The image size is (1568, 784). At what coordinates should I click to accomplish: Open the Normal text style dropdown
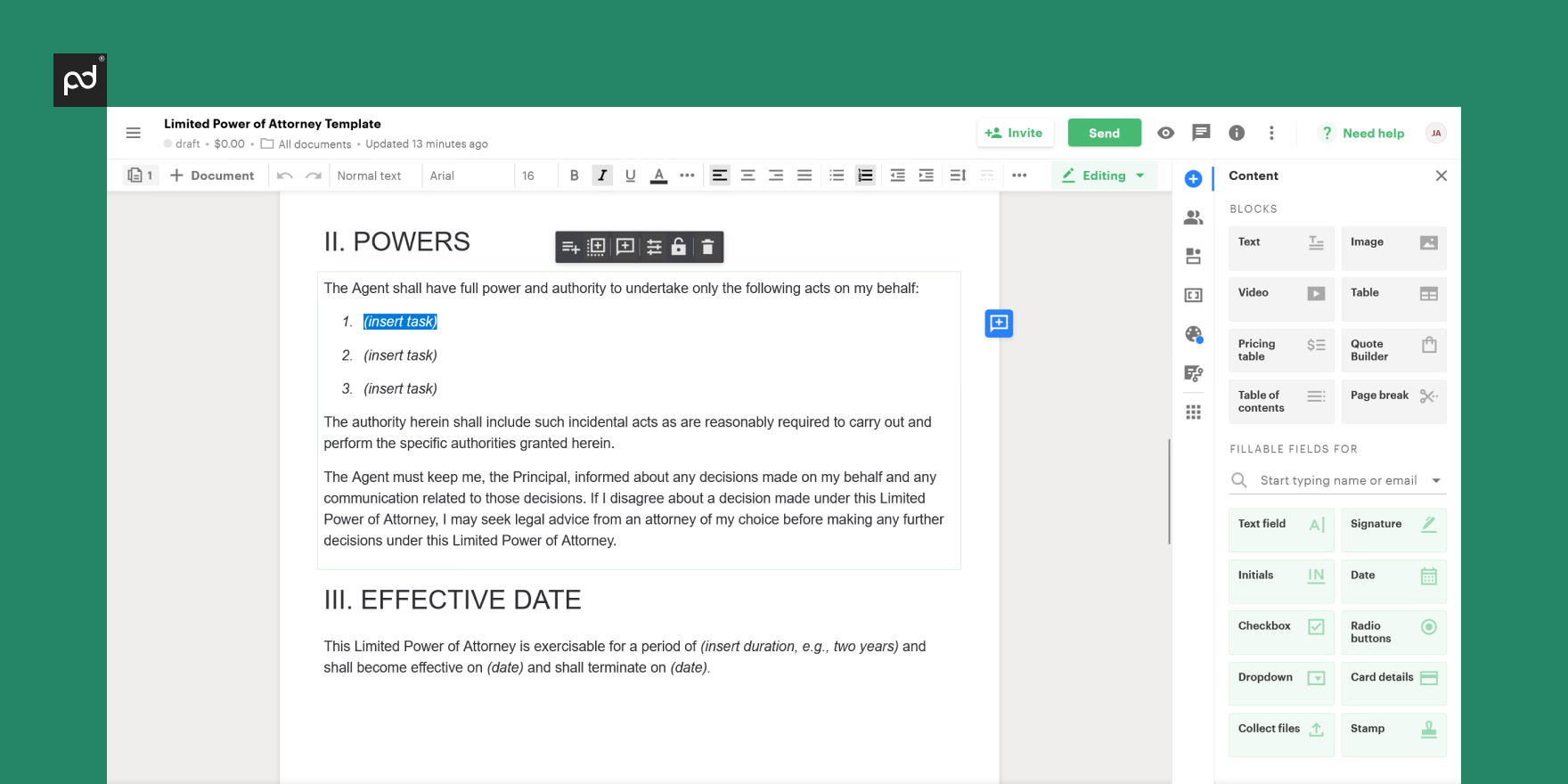370,176
